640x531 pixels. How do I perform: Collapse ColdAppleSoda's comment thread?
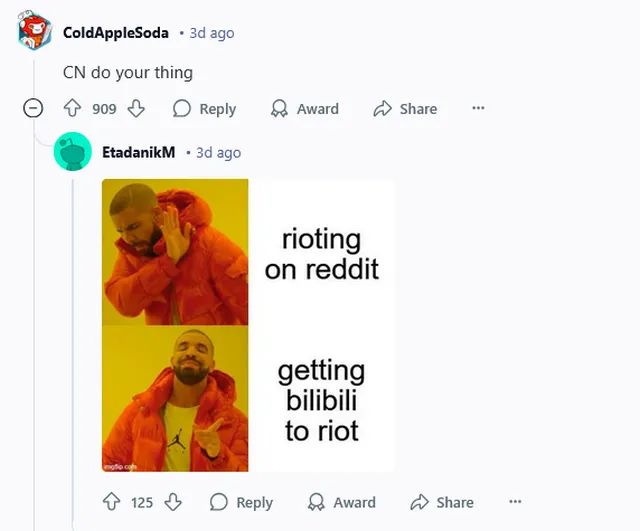33,109
